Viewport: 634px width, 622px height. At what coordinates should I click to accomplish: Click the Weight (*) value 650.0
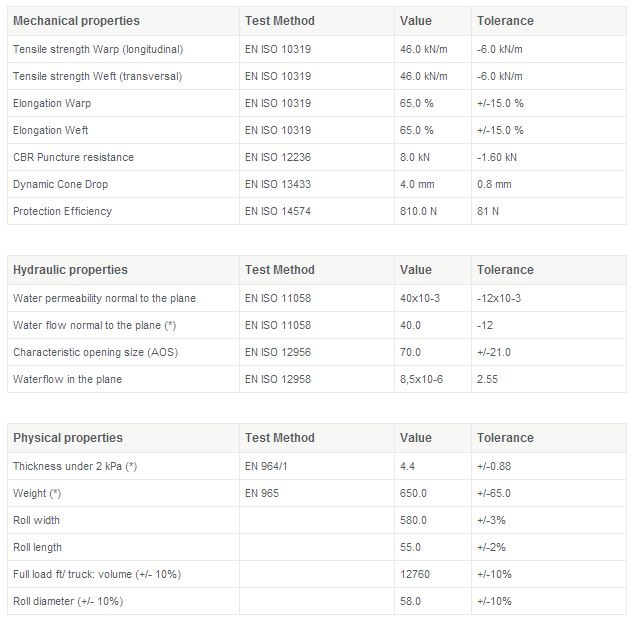pyautogui.click(x=413, y=493)
